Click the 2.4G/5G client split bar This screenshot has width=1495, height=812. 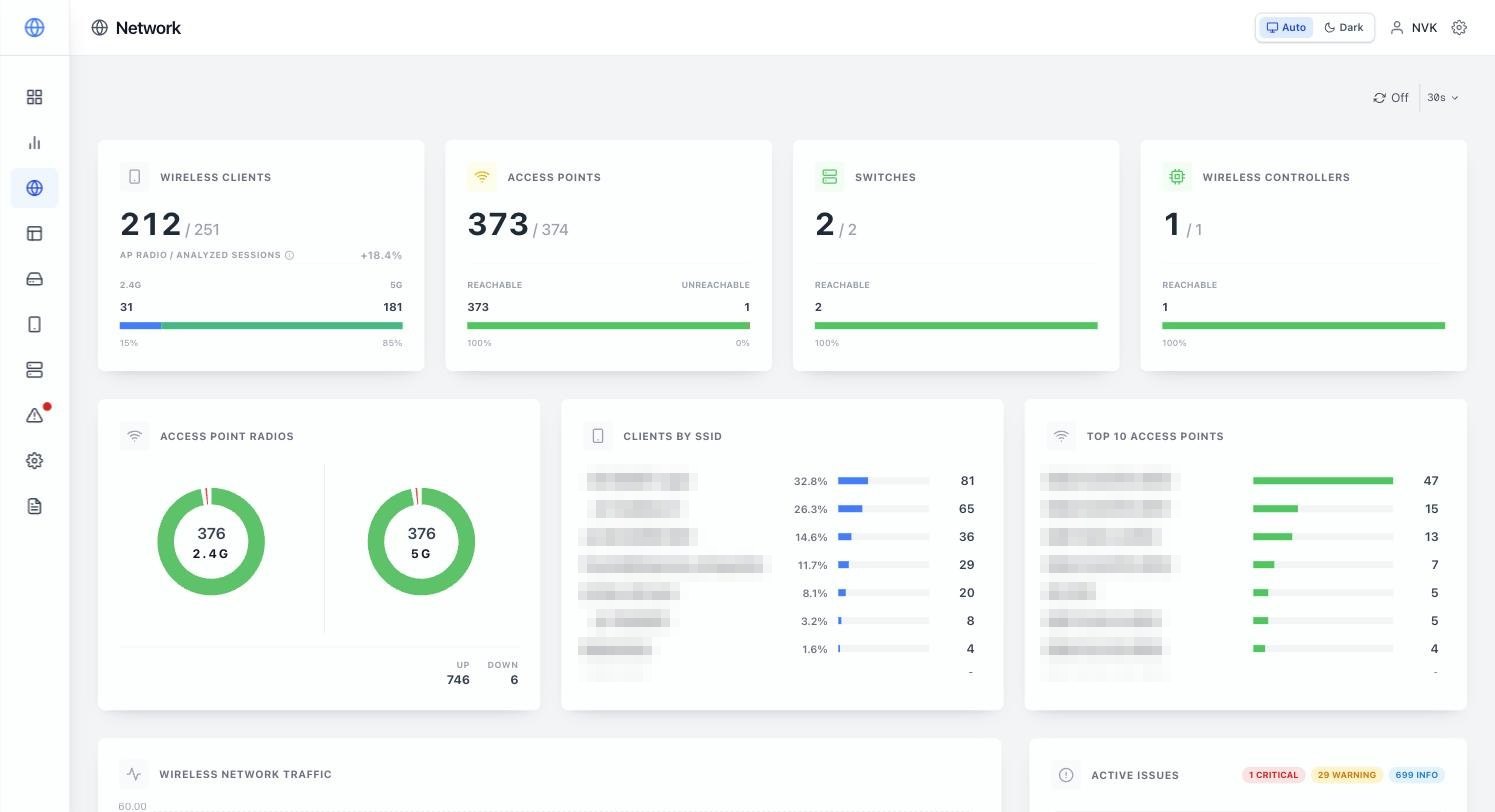(261, 326)
